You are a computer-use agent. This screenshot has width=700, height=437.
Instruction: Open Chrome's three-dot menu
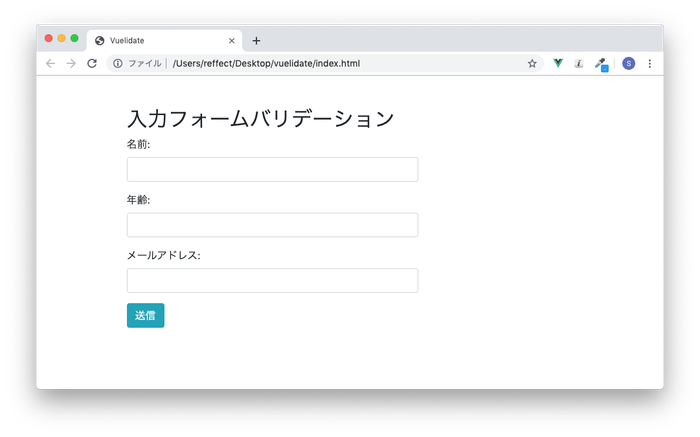(x=650, y=63)
